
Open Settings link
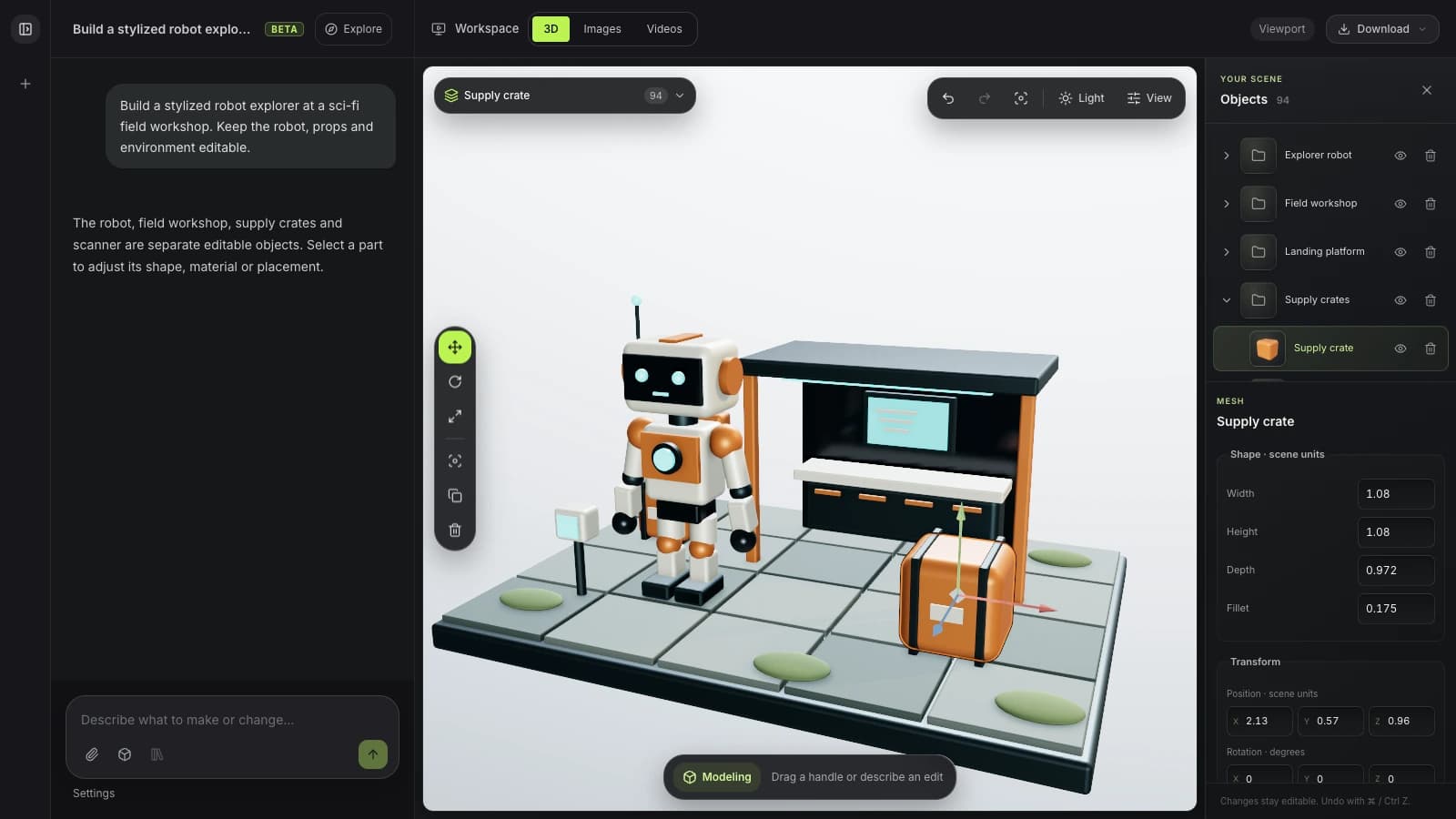click(x=94, y=794)
